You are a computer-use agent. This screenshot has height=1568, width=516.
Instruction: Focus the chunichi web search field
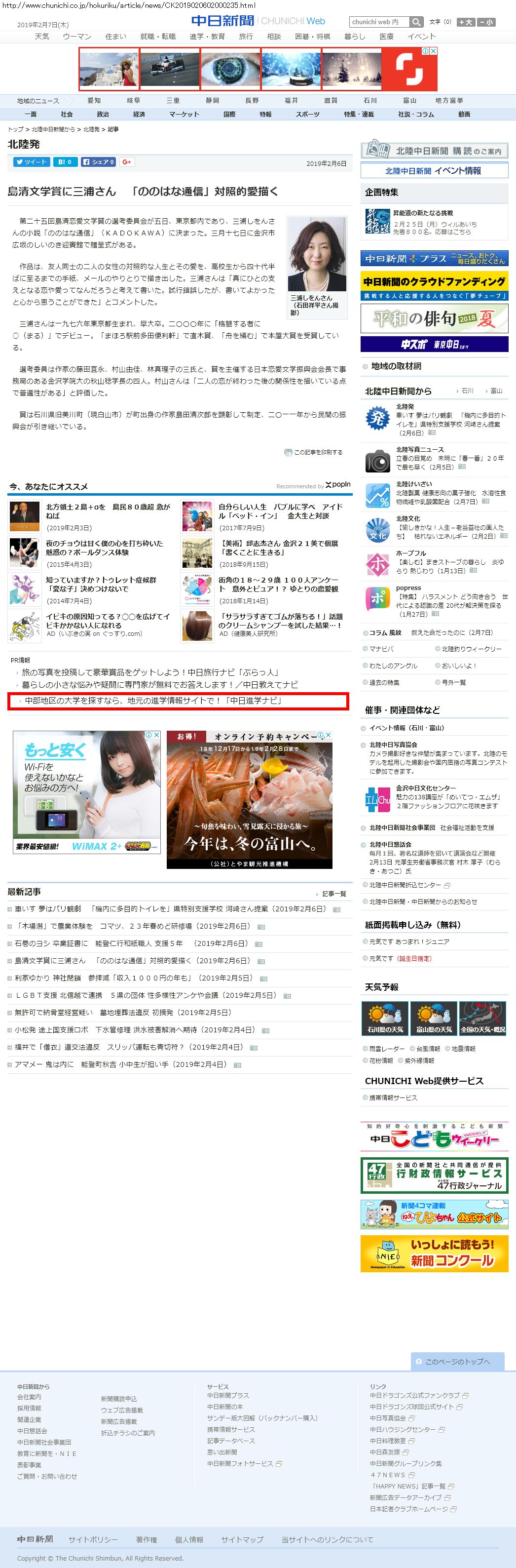[x=380, y=22]
